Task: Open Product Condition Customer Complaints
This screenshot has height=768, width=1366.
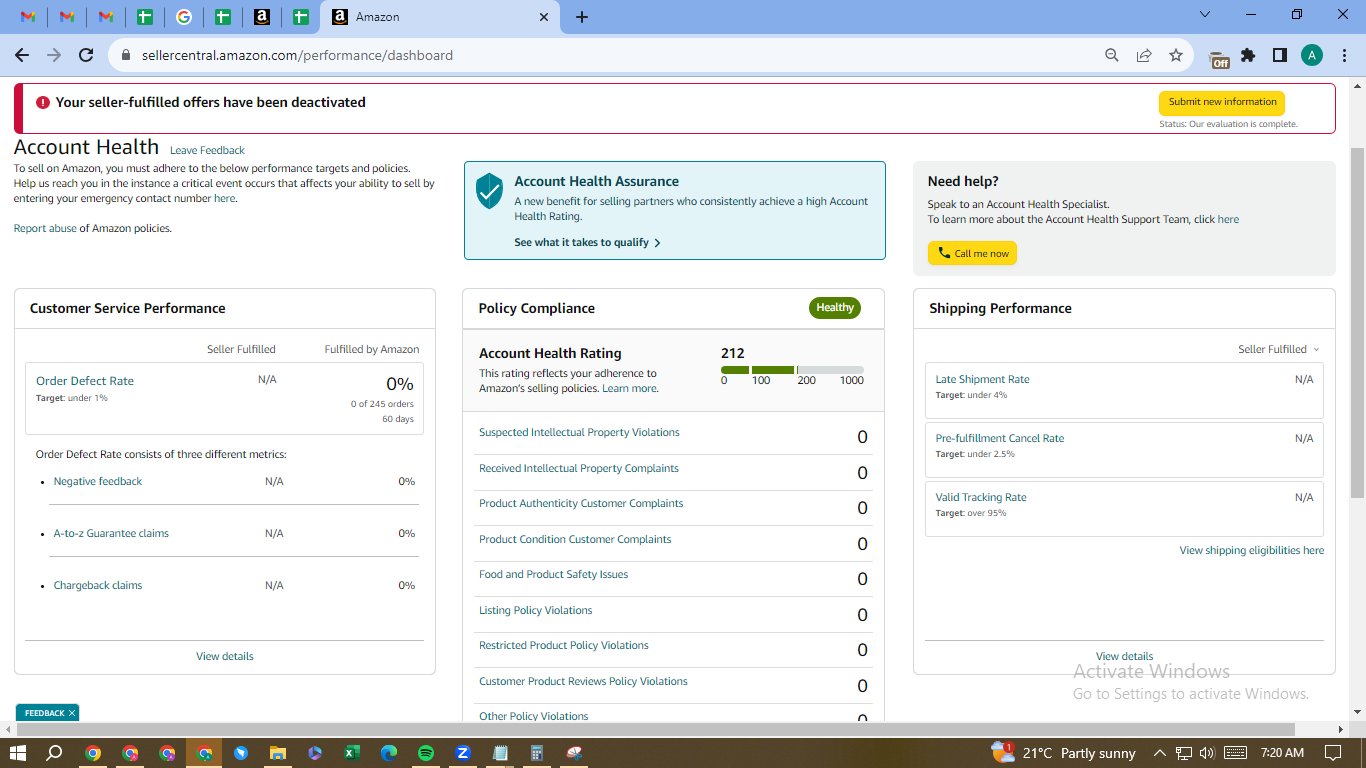Action: coord(575,539)
